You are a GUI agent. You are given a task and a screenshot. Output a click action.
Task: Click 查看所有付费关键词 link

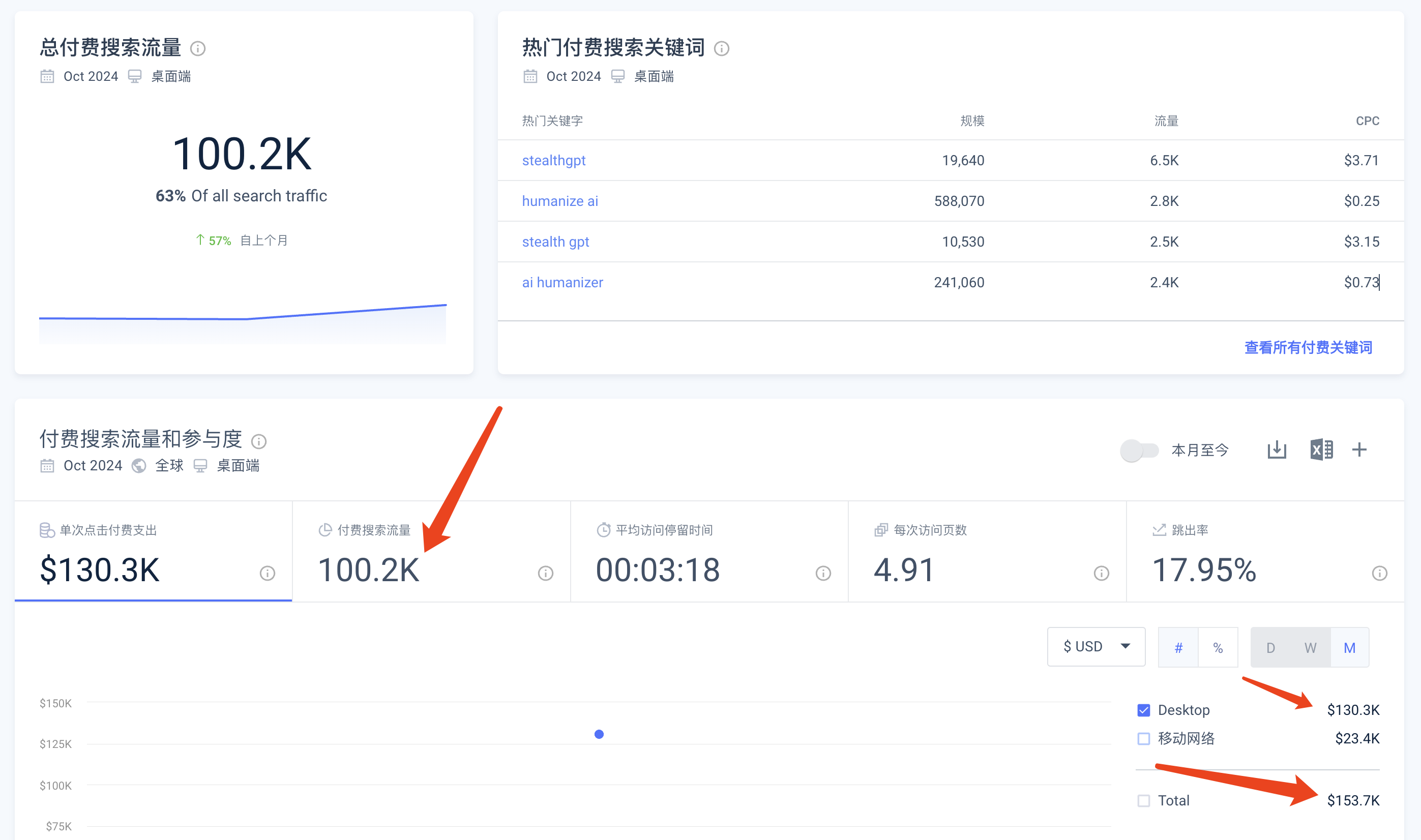pyautogui.click(x=1308, y=348)
